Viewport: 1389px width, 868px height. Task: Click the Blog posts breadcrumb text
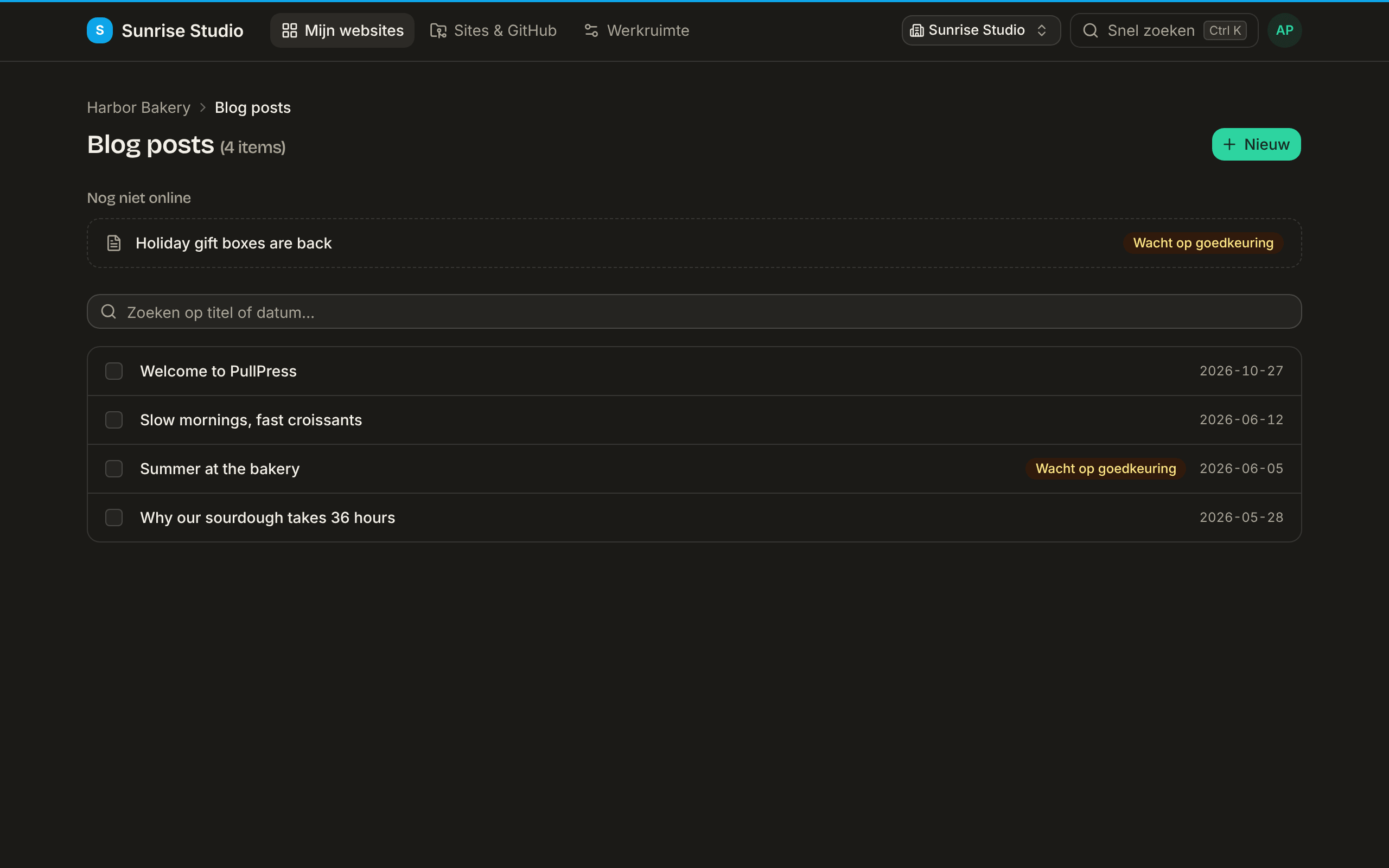252,107
